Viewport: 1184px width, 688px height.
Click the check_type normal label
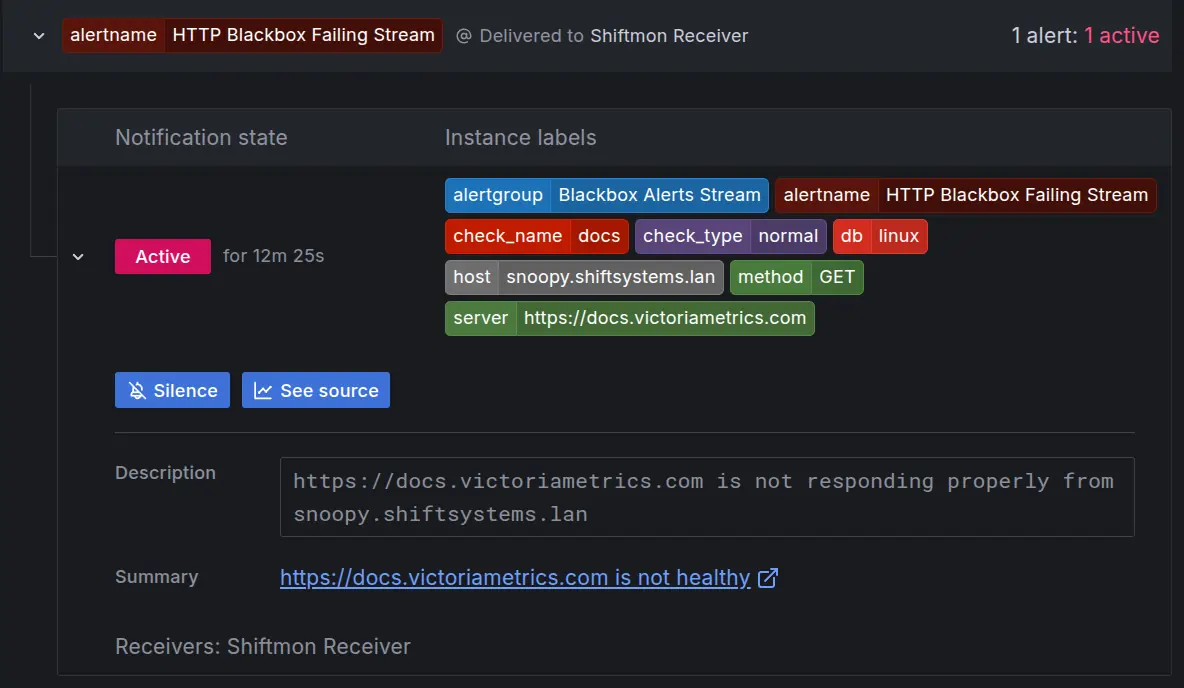coord(730,236)
